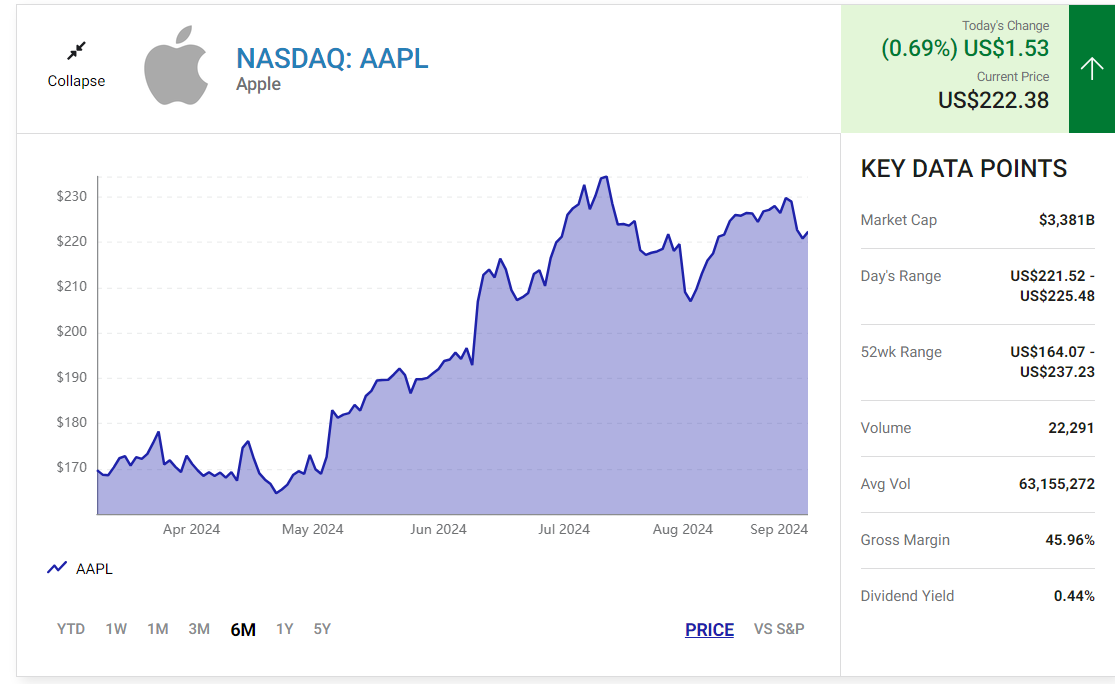The height and width of the screenshot is (684, 1115).
Task: Click the AAPL legend line icon
Action: point(57,567)
